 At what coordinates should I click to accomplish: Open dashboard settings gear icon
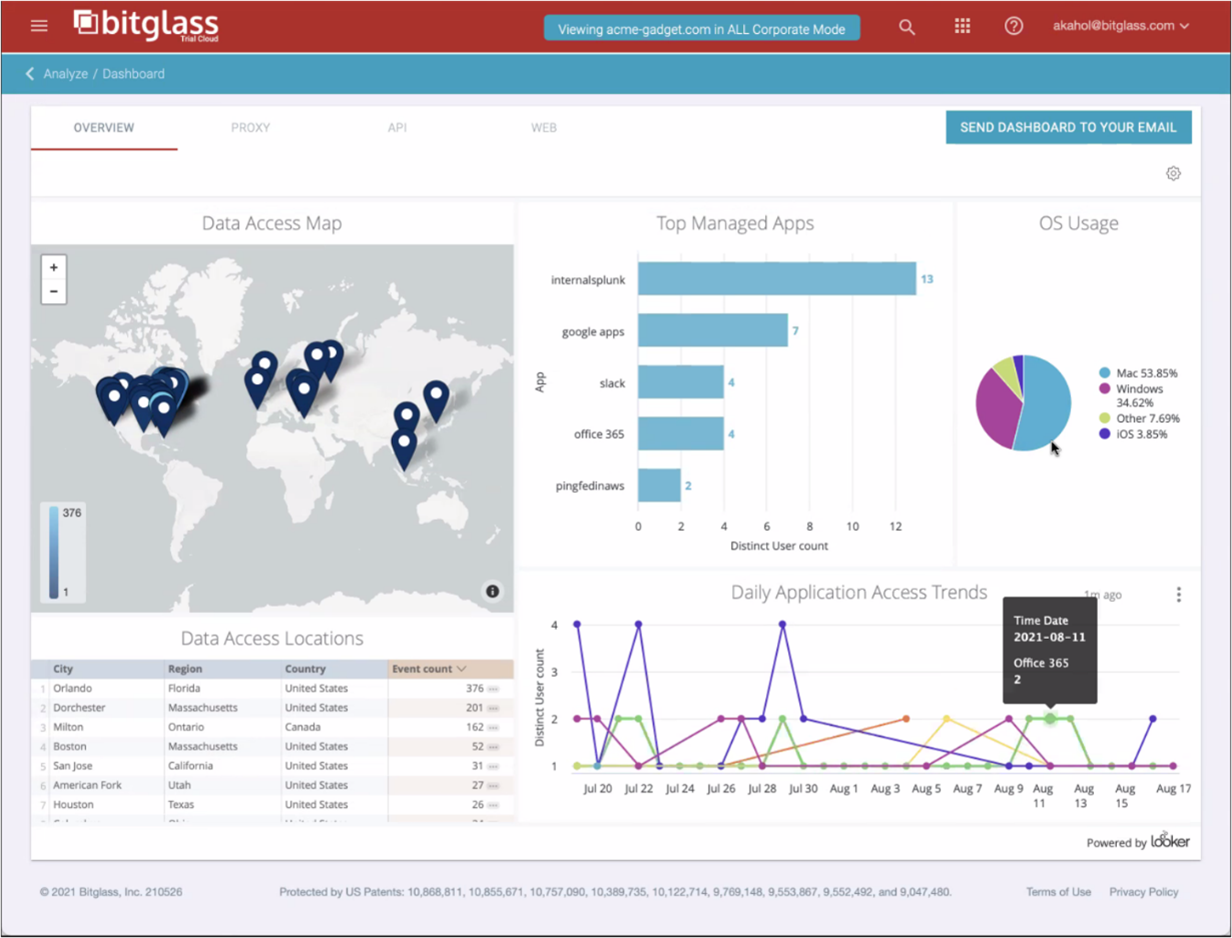[1173, 174]
